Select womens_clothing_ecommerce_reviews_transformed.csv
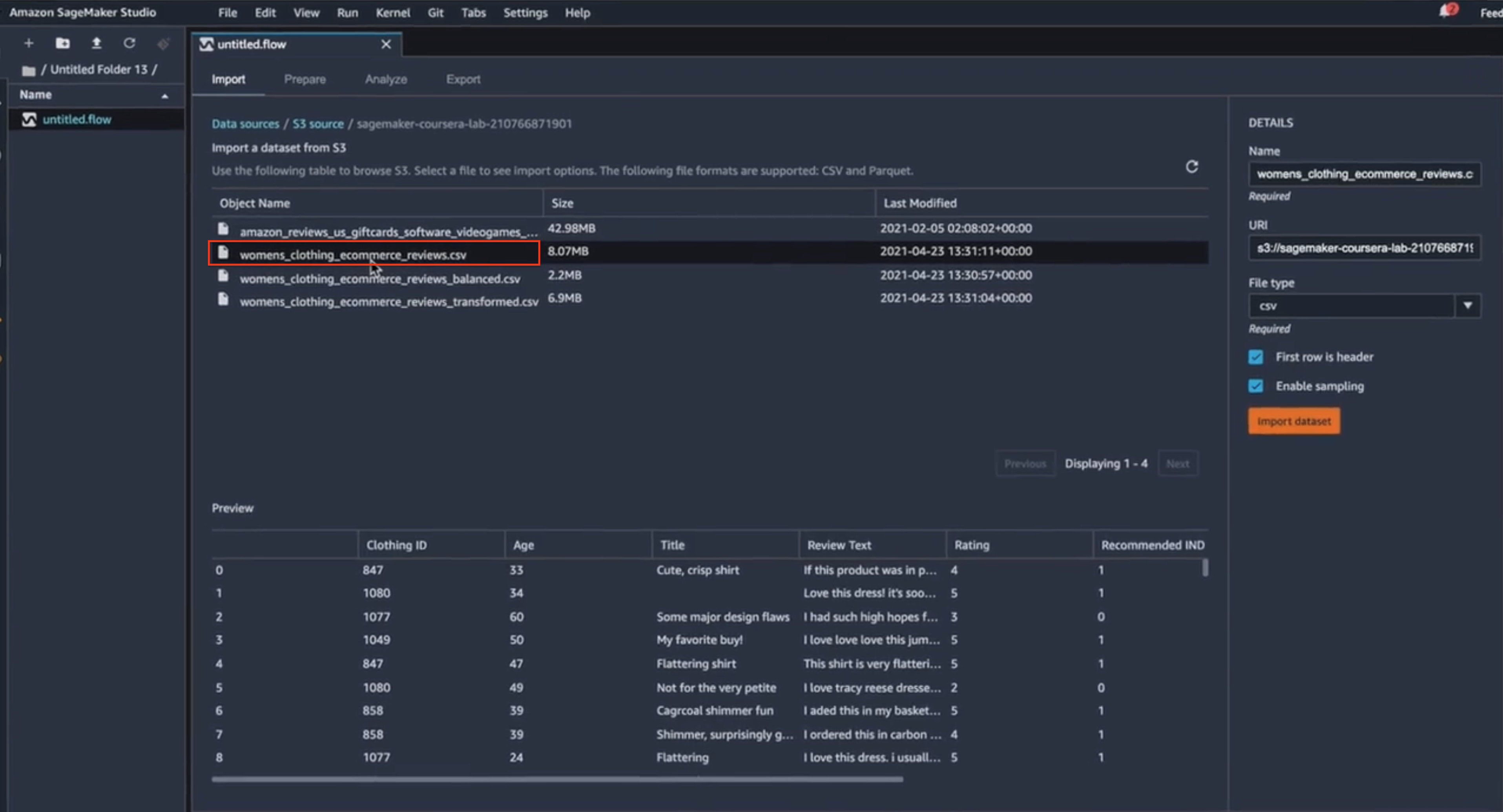The width and height of the screenshot is (1503, 812). tap(389, 302)
